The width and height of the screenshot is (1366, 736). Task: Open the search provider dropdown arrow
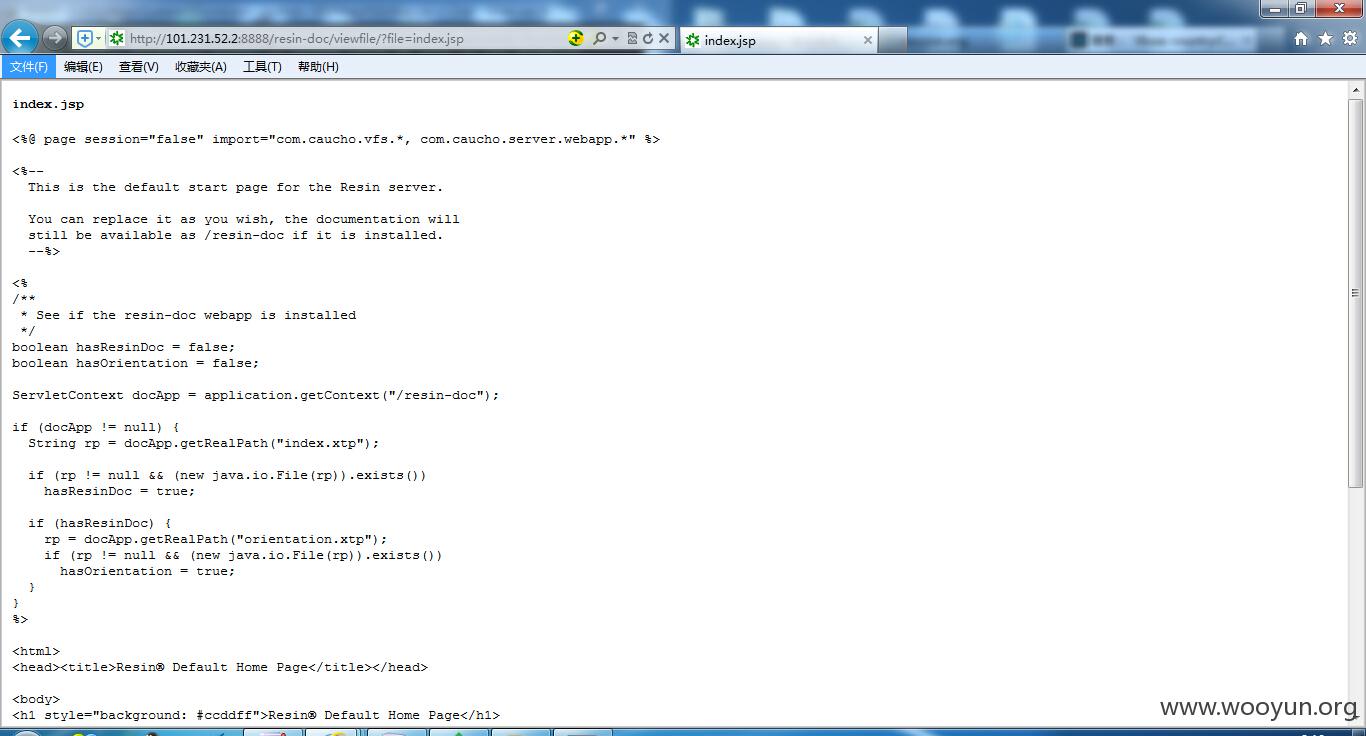615,38
